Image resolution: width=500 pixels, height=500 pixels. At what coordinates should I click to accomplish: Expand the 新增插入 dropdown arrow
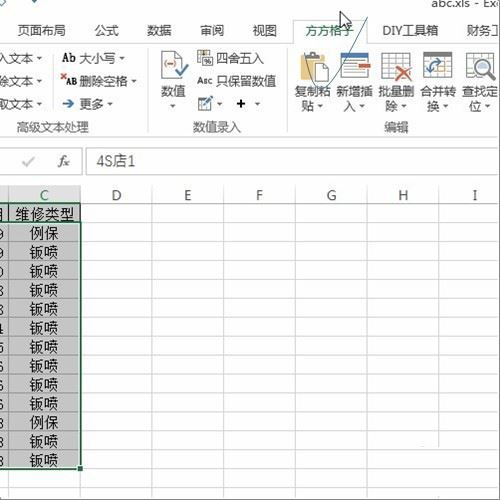(x=362, y=107)
